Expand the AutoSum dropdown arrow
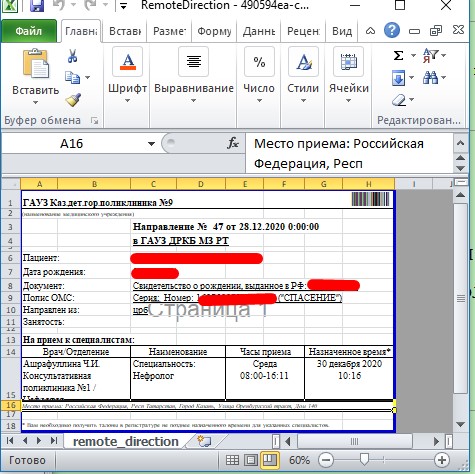Viewport: 475px width, 474px height. click(x=413, y=55)
